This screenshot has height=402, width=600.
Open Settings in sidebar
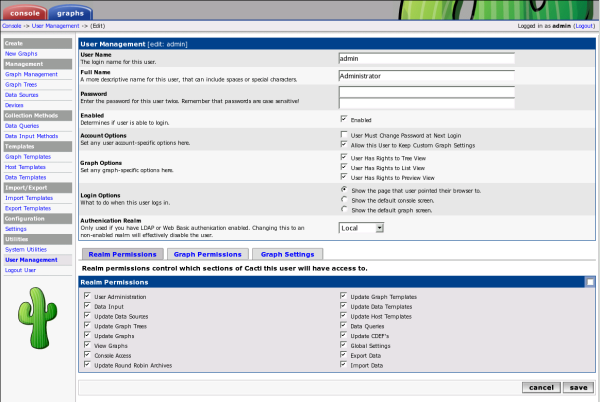(x=16, y=229)
